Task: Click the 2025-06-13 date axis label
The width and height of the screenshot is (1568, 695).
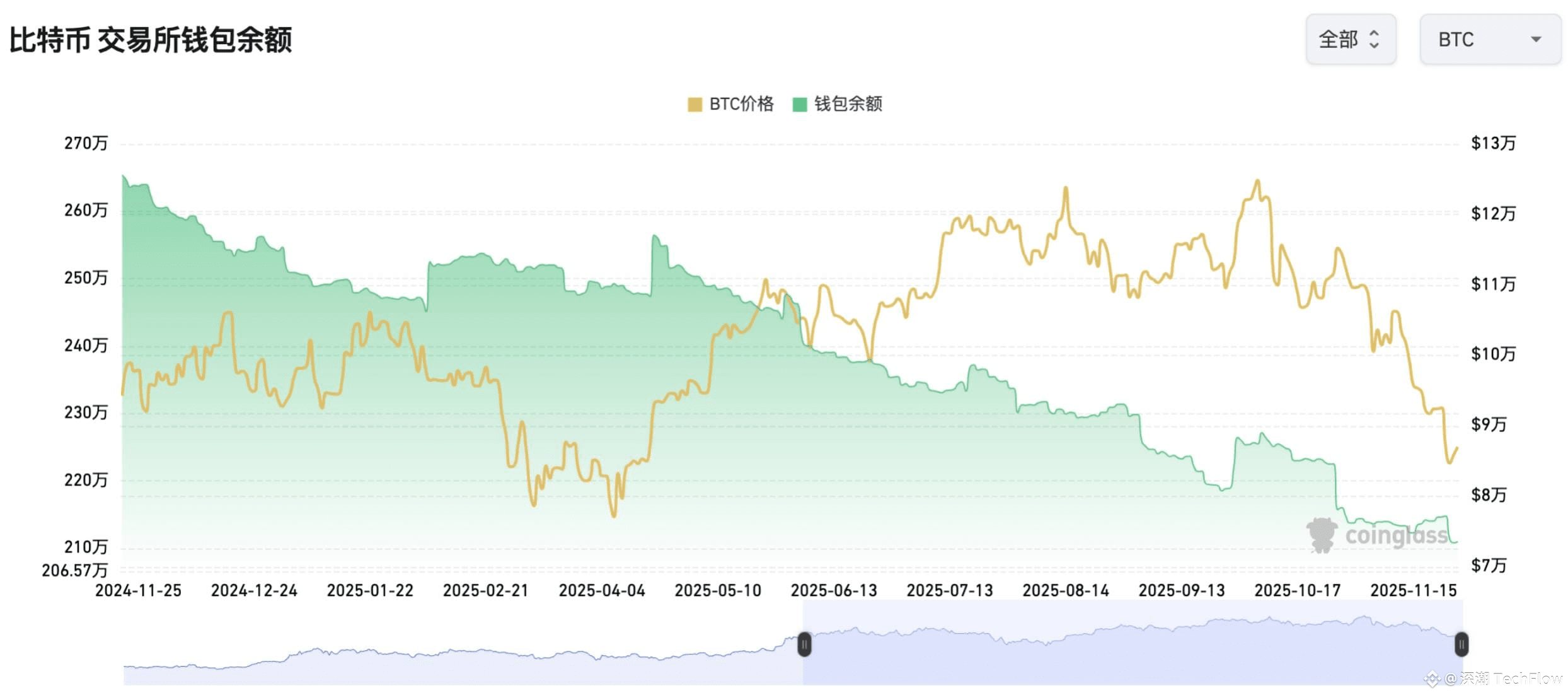Action: [x=833, y=591]
